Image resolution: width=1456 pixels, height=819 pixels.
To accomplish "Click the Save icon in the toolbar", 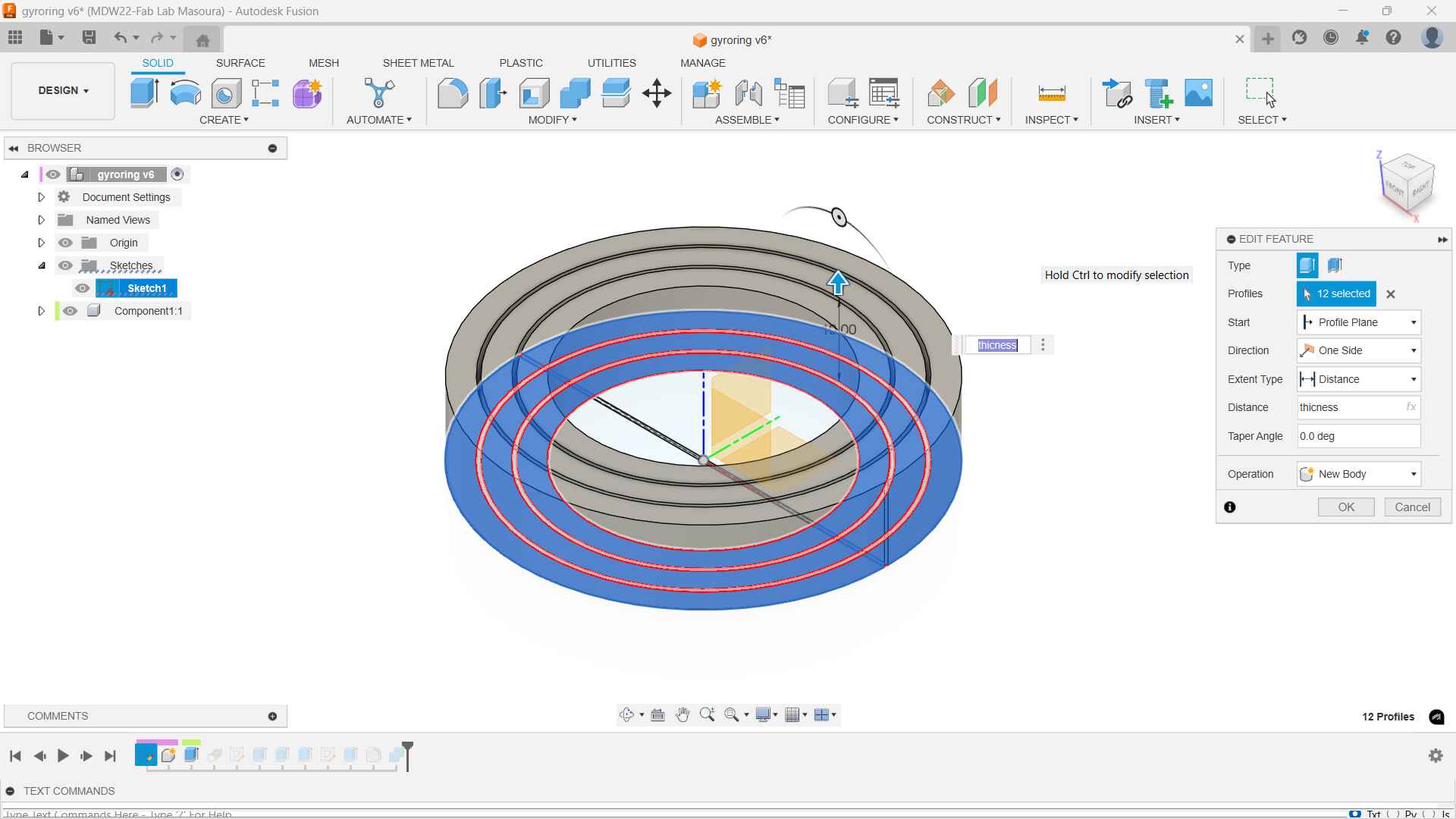I will [x=89, y=37].
